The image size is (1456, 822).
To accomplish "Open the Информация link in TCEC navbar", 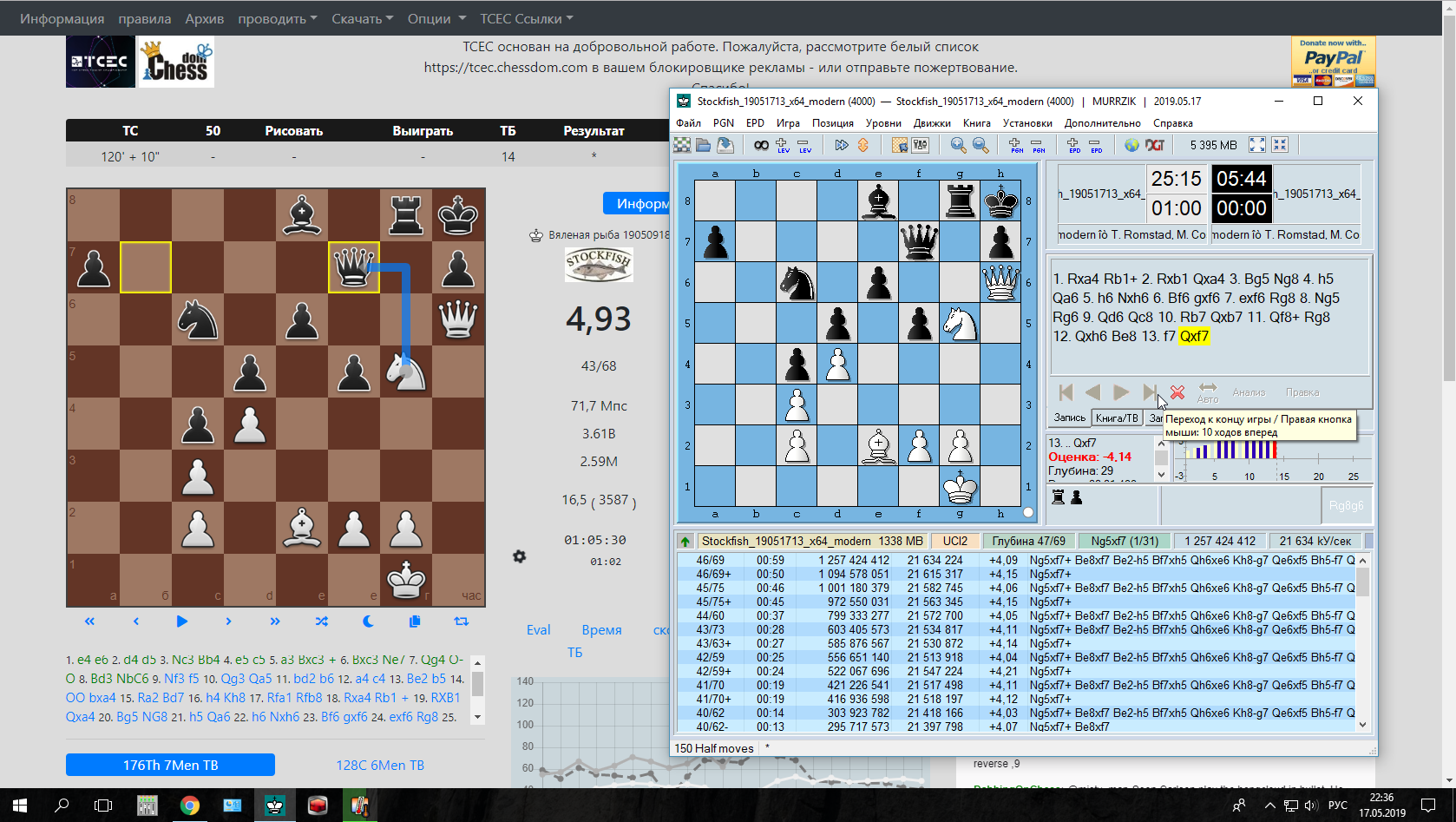I will click(62, 18).
